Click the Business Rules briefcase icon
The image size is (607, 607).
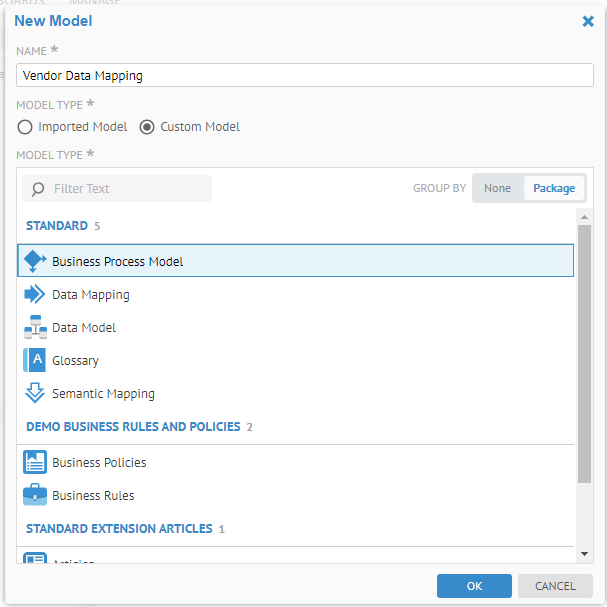point(35,495)
